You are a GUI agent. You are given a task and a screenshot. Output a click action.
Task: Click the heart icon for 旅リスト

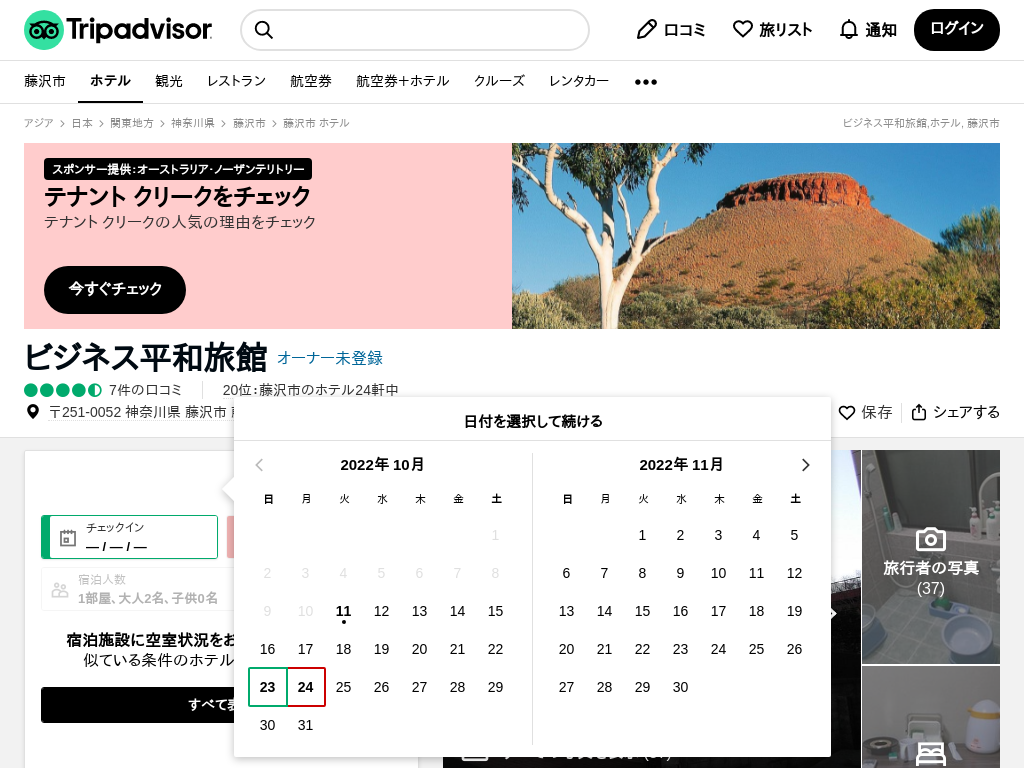point(743,29)
